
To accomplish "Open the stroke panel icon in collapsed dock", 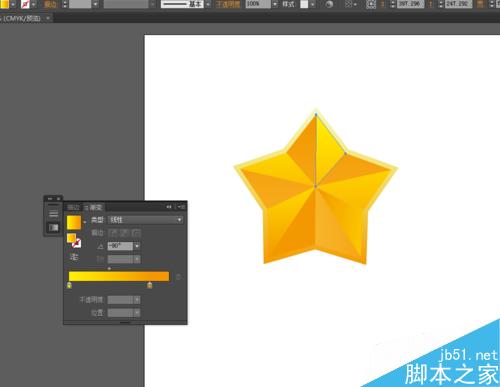I will pyautogui.click(x=53, y=214).
